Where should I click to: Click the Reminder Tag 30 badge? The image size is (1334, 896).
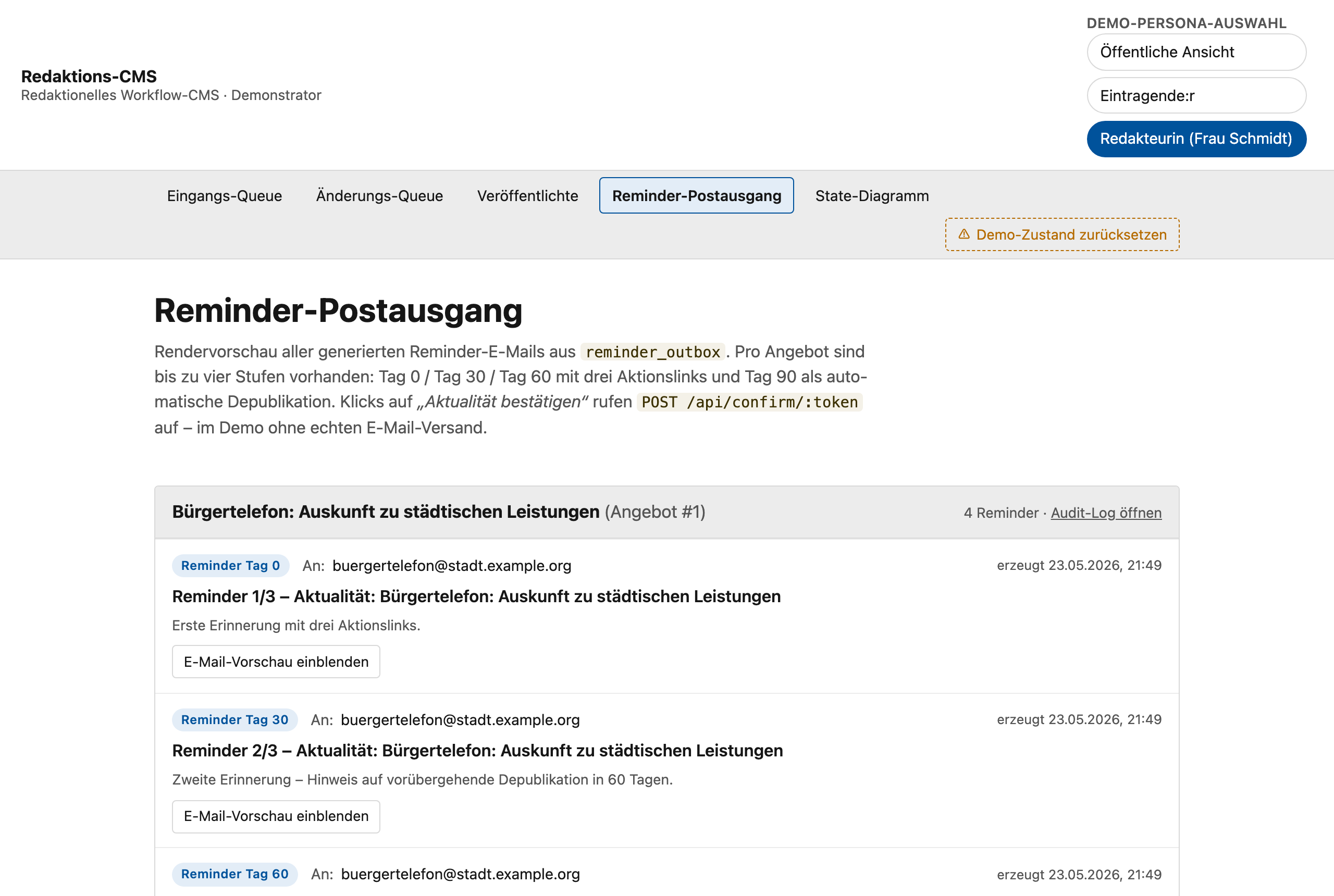[x=235, y=719]
